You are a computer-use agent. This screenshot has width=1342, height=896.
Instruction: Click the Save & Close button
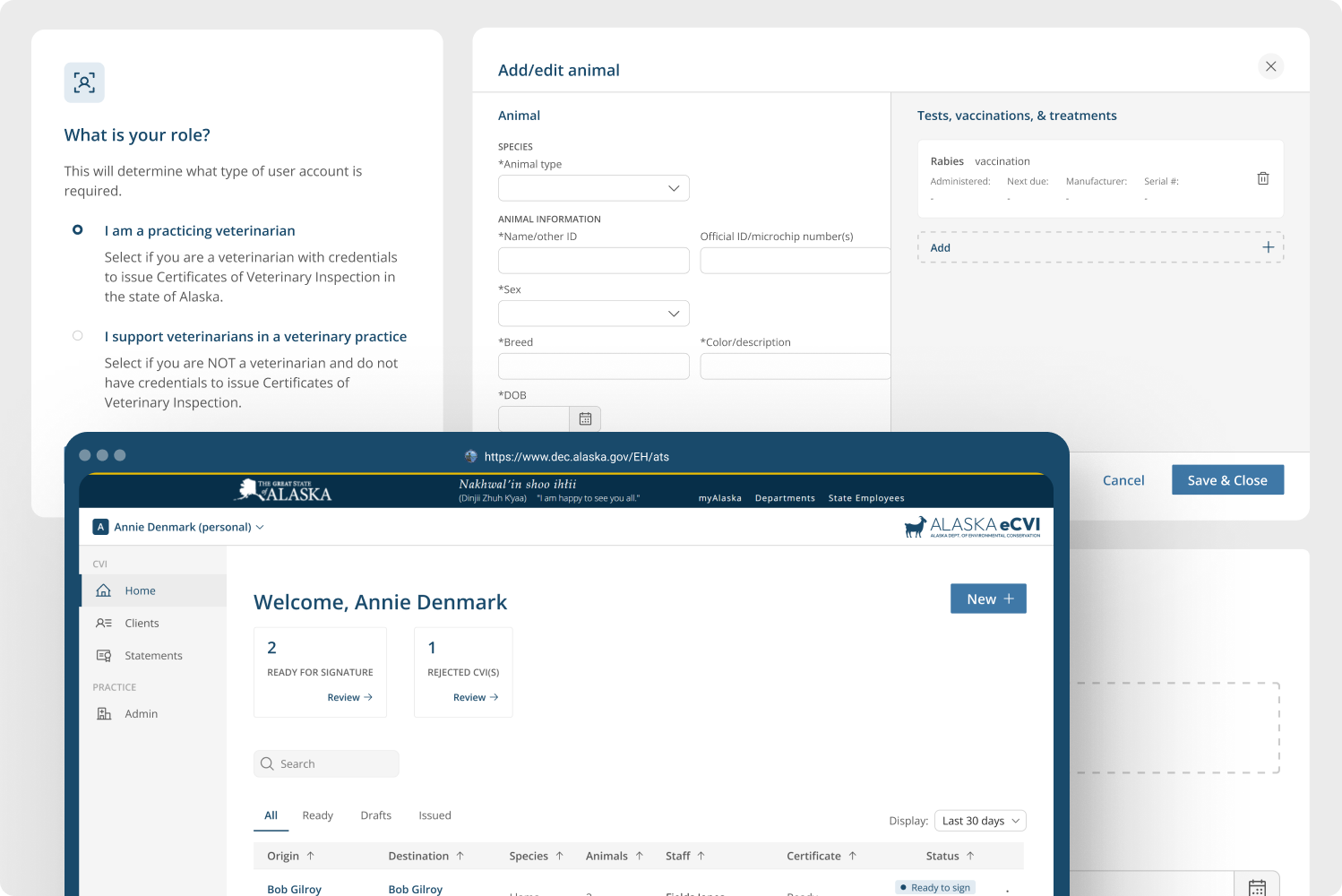[1226, 480]
